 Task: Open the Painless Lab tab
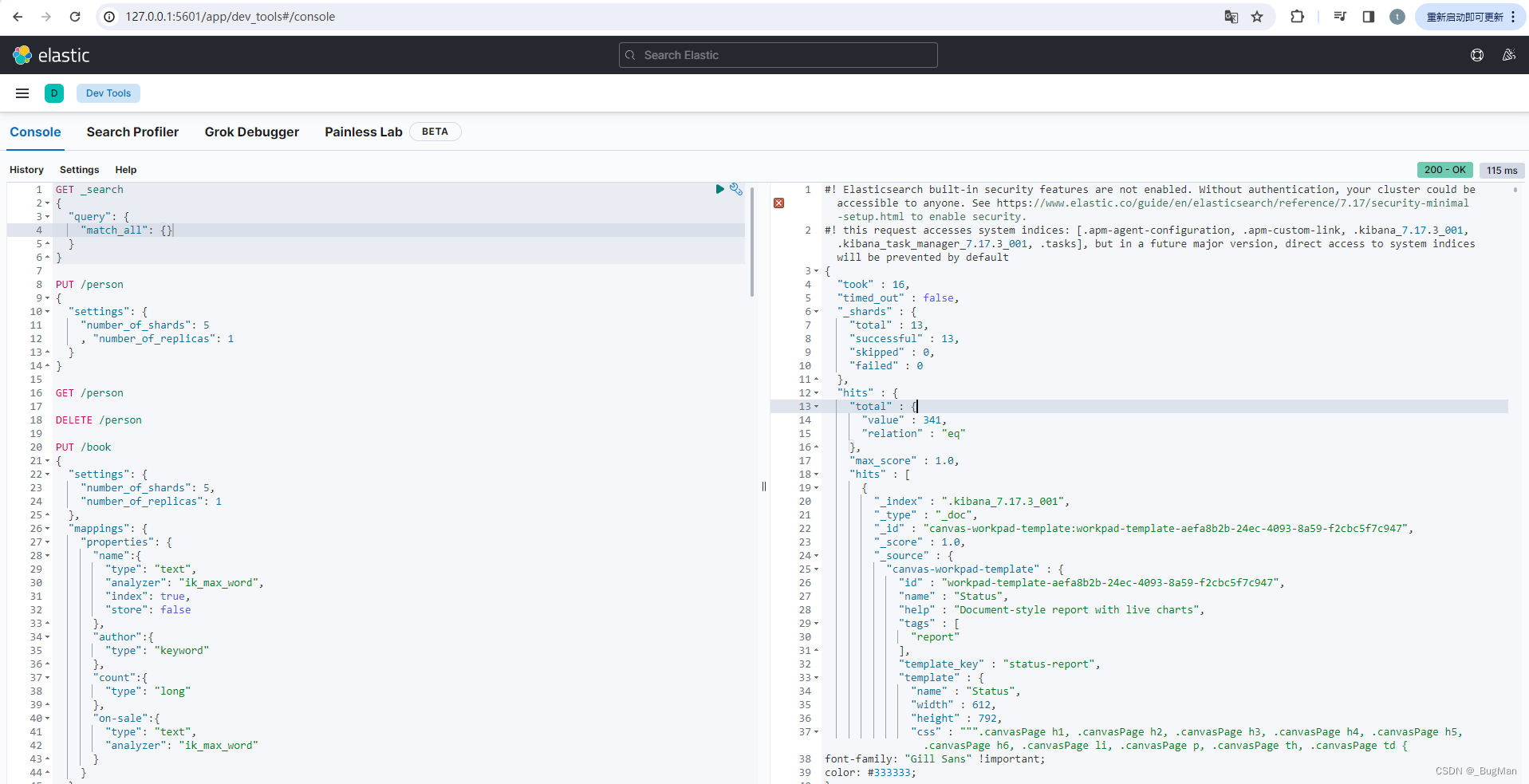[363, 132]
